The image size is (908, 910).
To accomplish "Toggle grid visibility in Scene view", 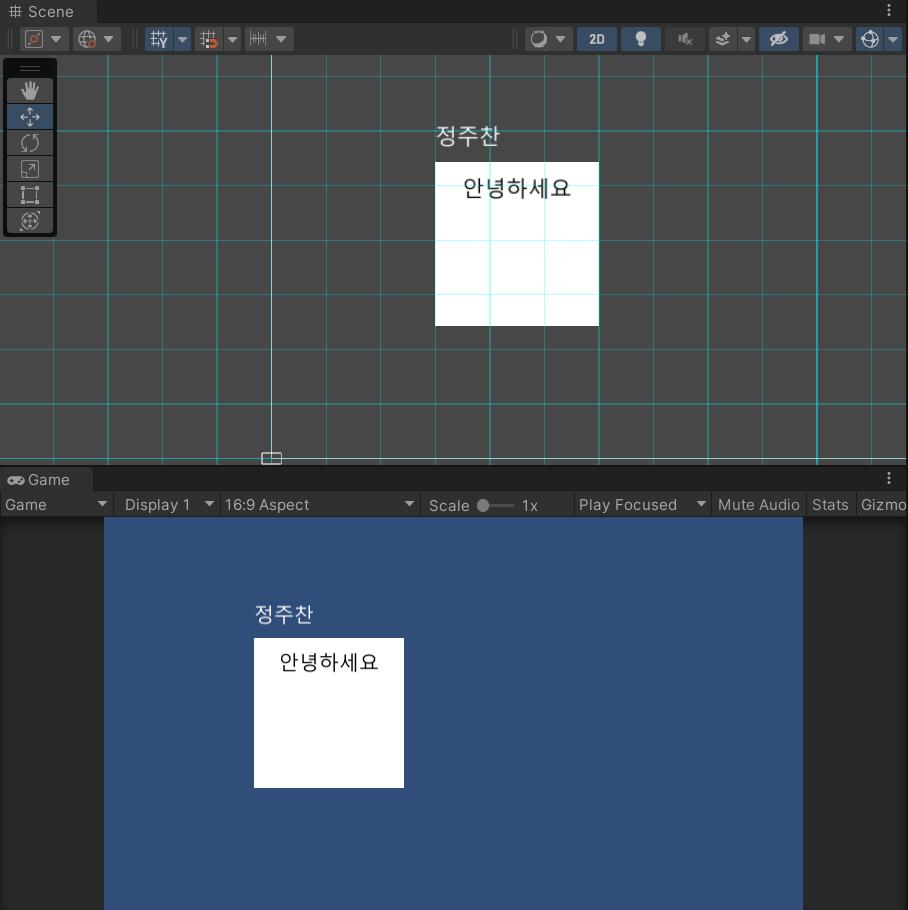I will 158,39.
